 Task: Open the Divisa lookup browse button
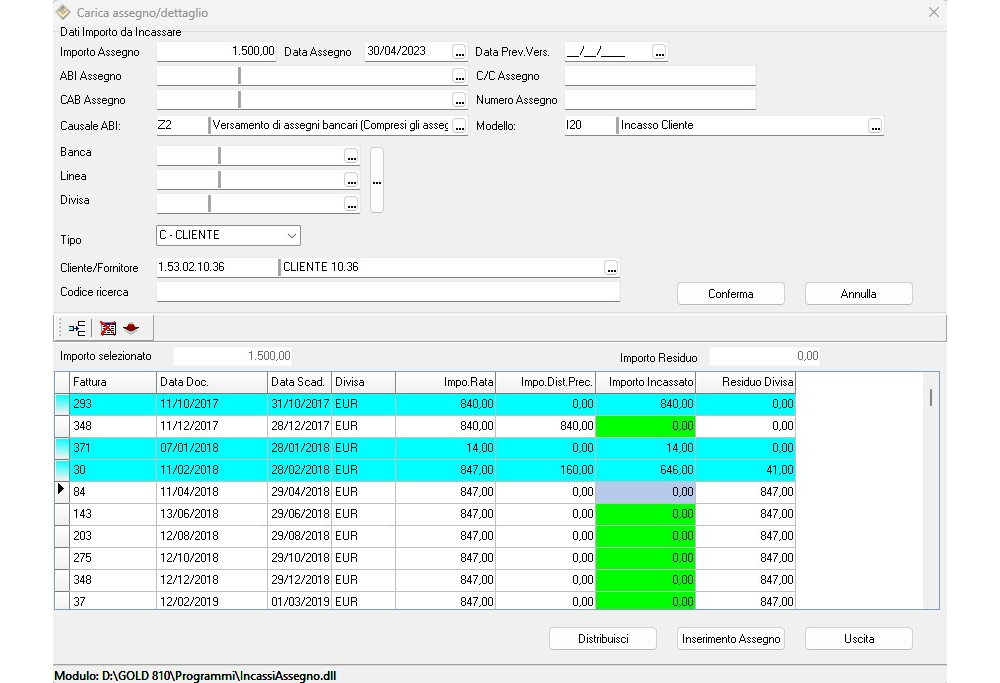click(352, 204)
